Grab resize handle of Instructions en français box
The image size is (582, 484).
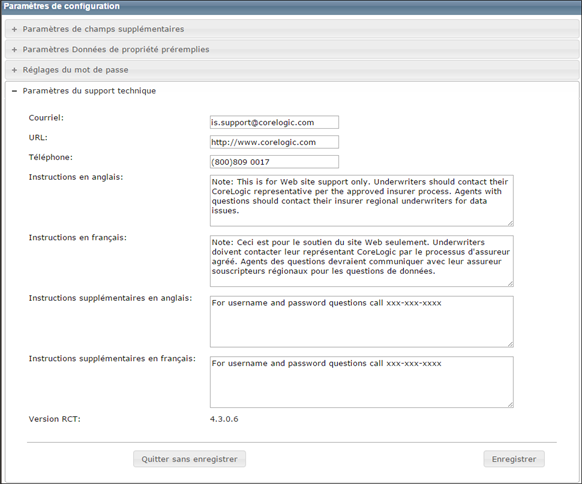[511, 284]
